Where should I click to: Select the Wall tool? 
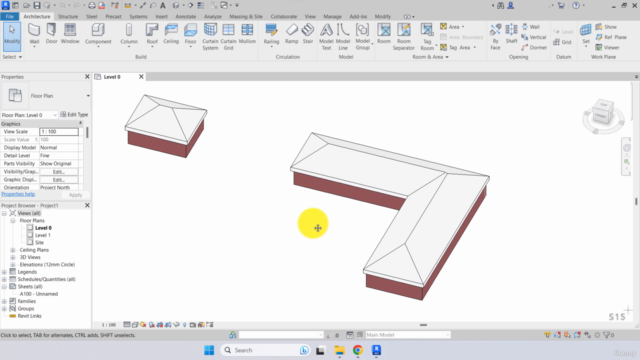[x=34, y=34]
